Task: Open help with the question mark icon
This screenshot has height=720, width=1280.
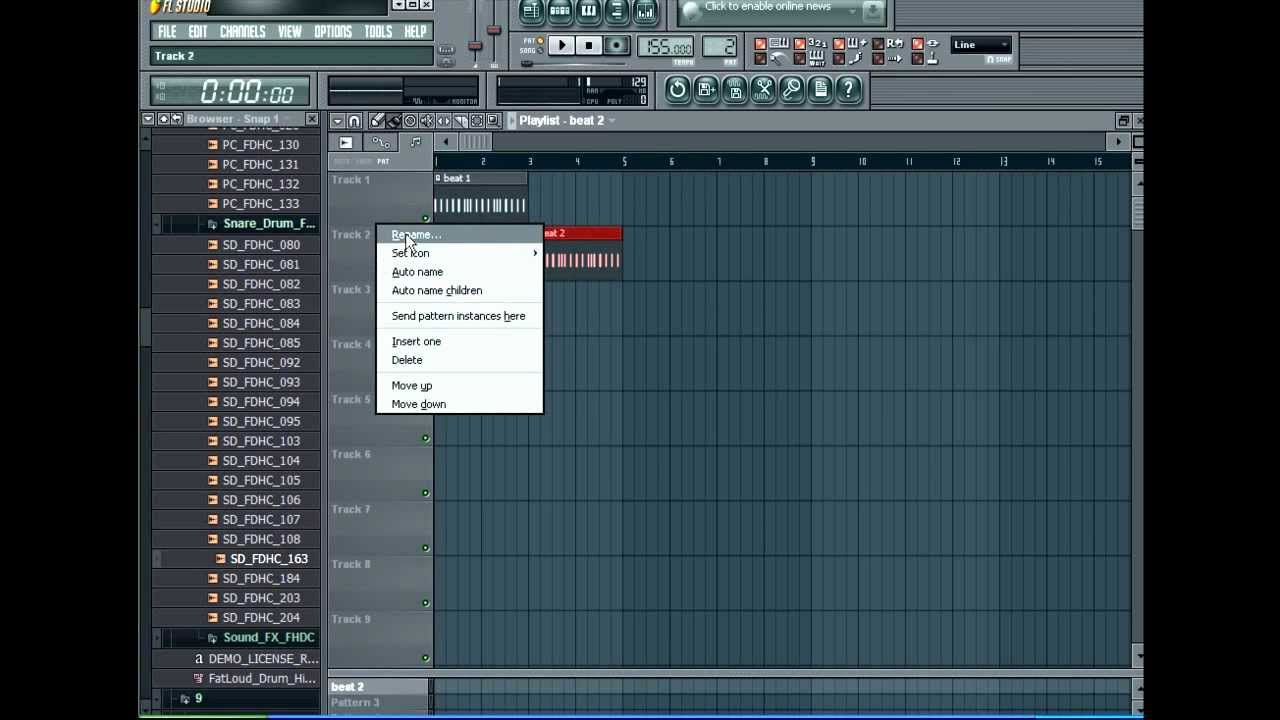Action: (849, 89)
